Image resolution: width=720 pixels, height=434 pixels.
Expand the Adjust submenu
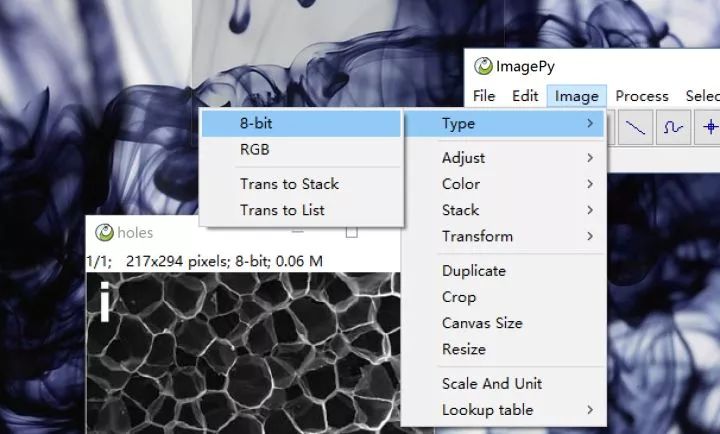coord(504,158)
